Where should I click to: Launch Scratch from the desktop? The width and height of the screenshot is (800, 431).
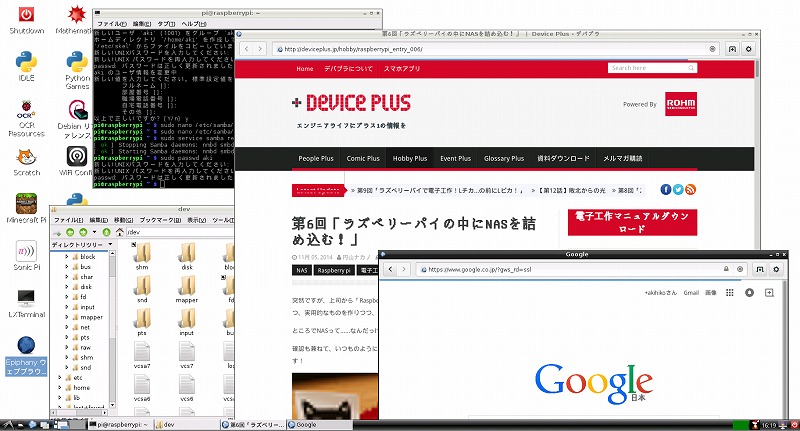point(26,162)
